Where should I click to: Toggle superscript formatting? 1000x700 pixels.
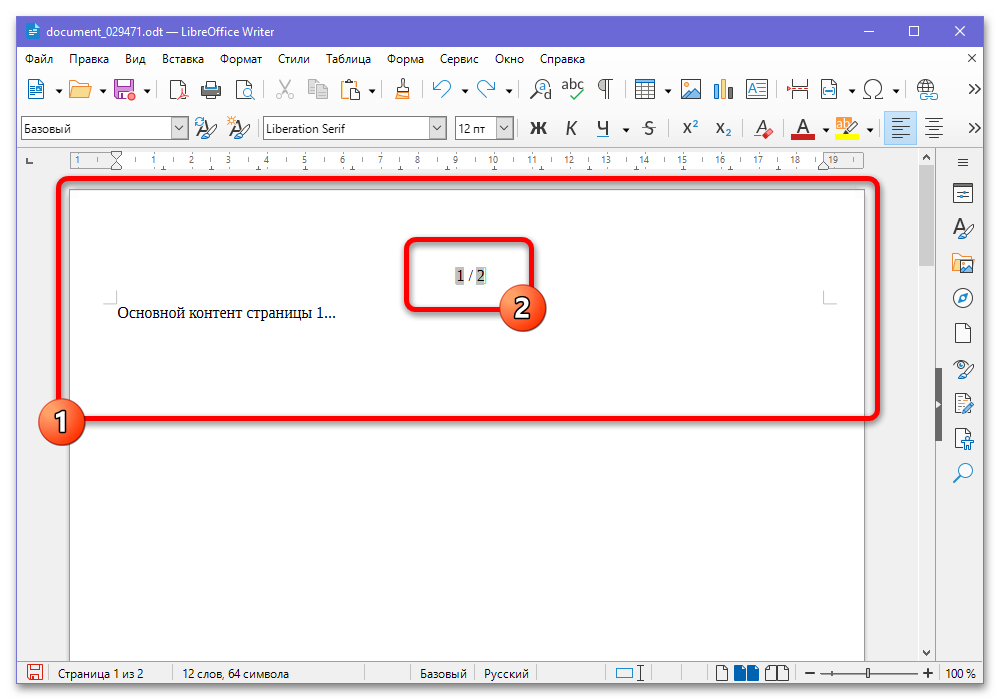pos(690,129)
